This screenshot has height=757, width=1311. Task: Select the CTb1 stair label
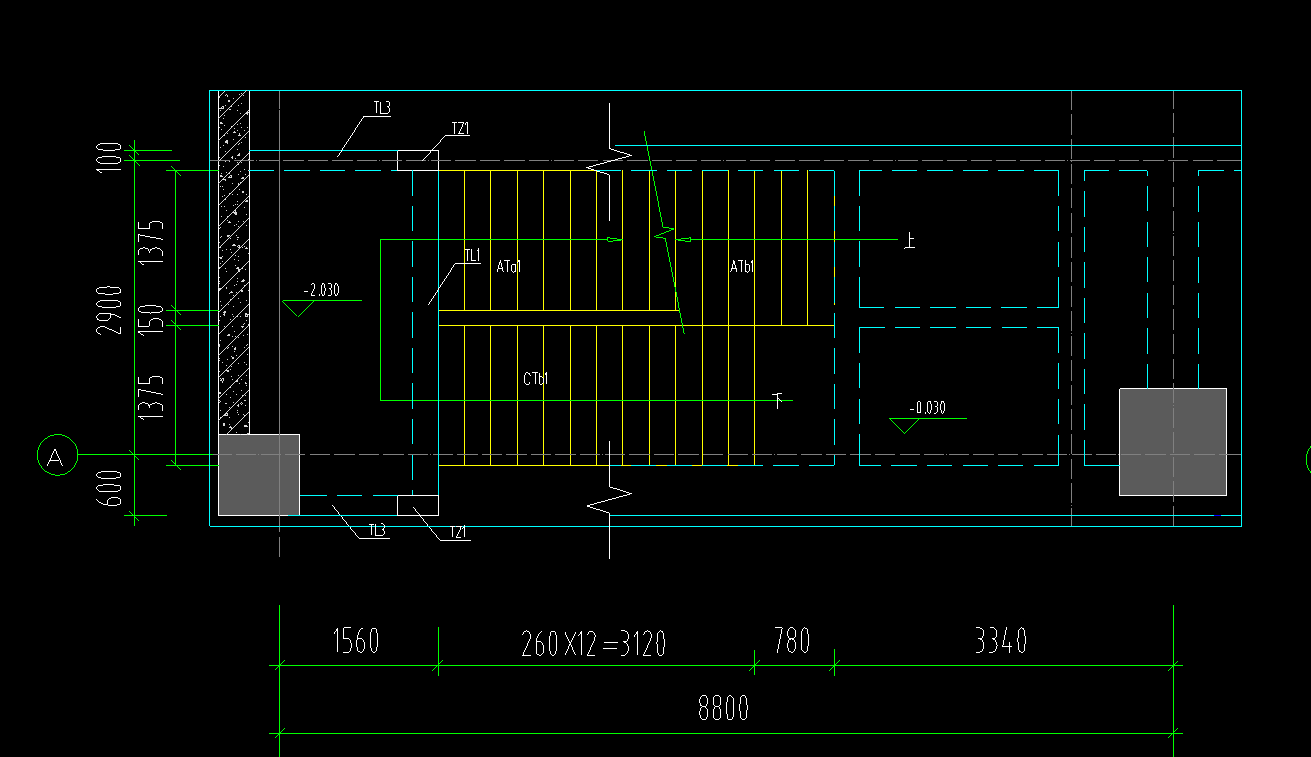535,379
